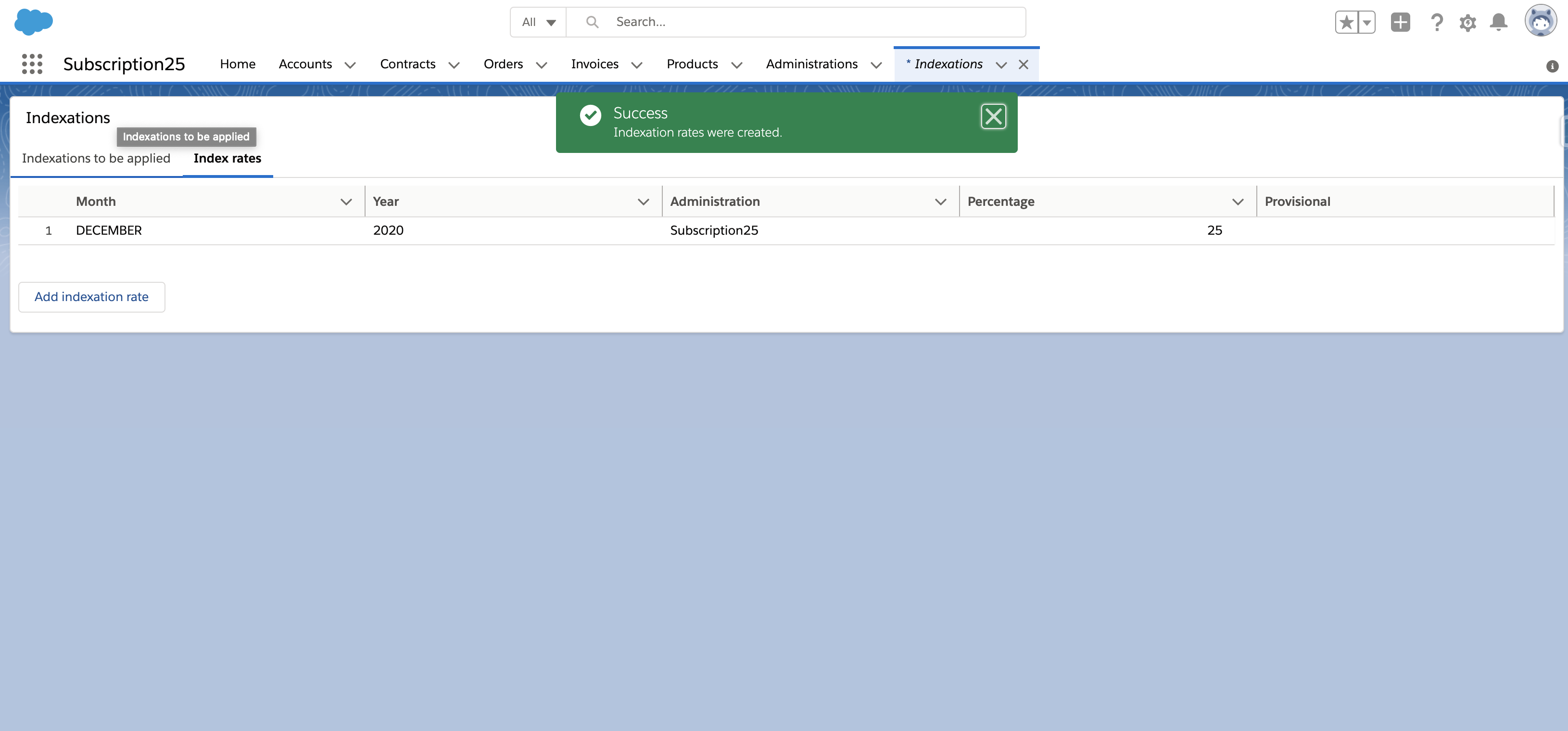Open the user profile avatar
The height and width of the screenshot is (731, 1568).
[1540, 21]
